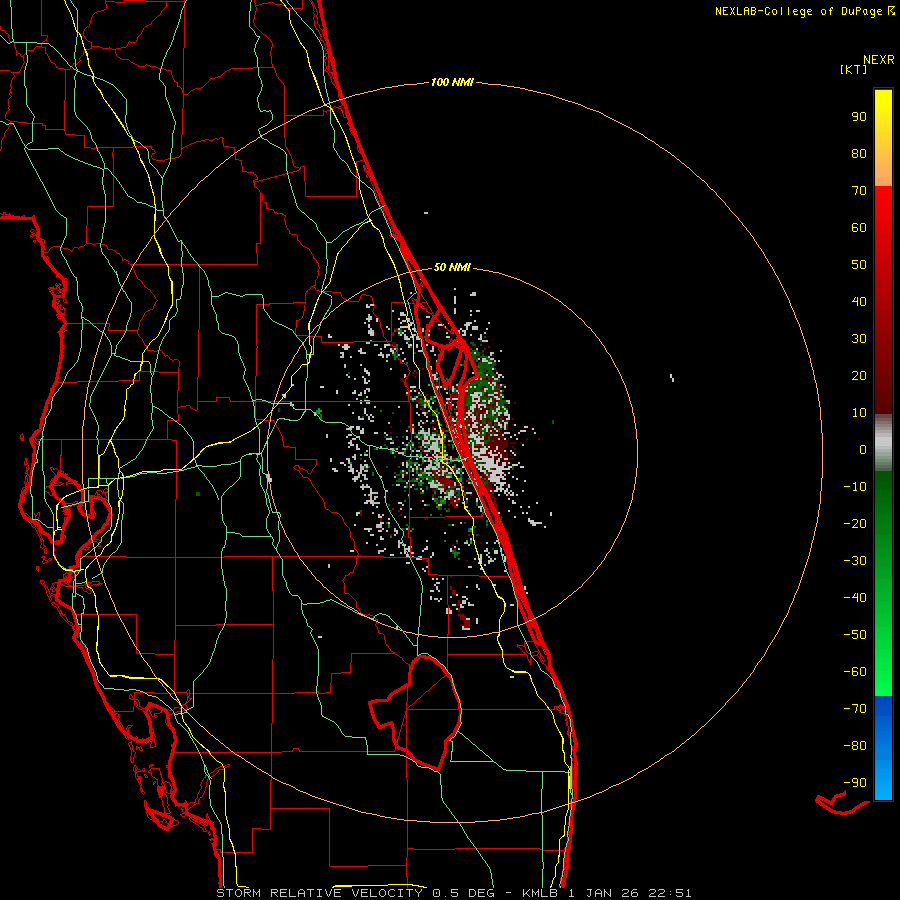This screenshot has width=900, height=900.
Task: Select the 100 NMI range ring label
Action: 452,82
